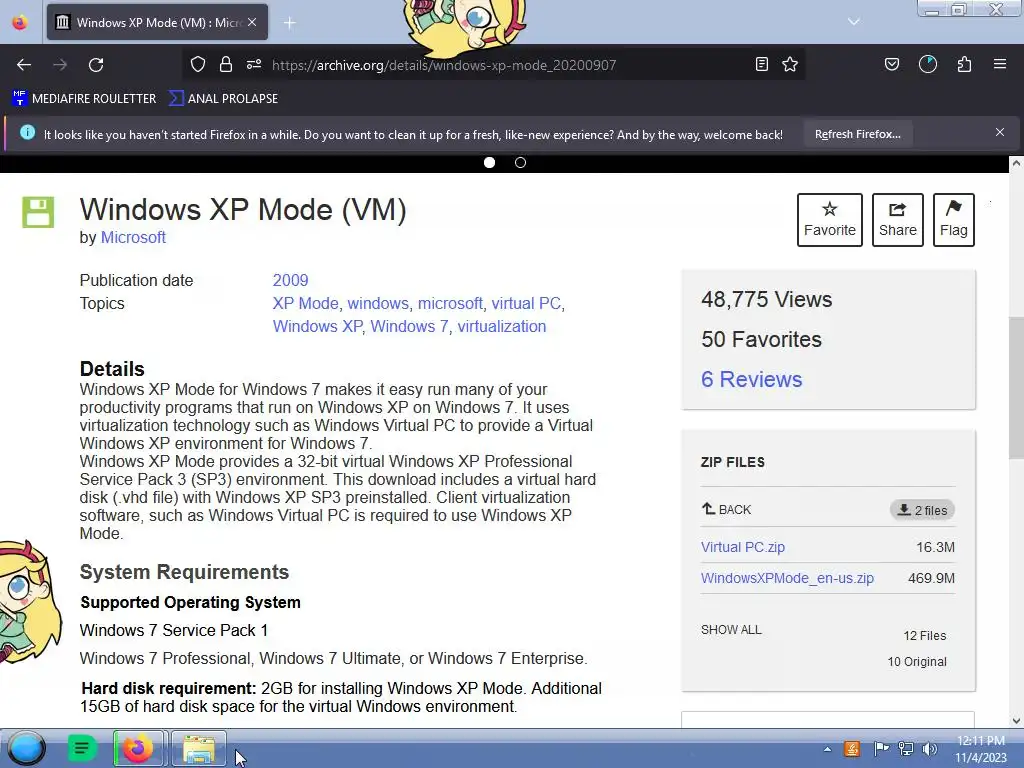Viewport: 1024px width, 768px height.
Task: Add this item to Favorites
Action: pyautogui.click(x=829, y=219)
